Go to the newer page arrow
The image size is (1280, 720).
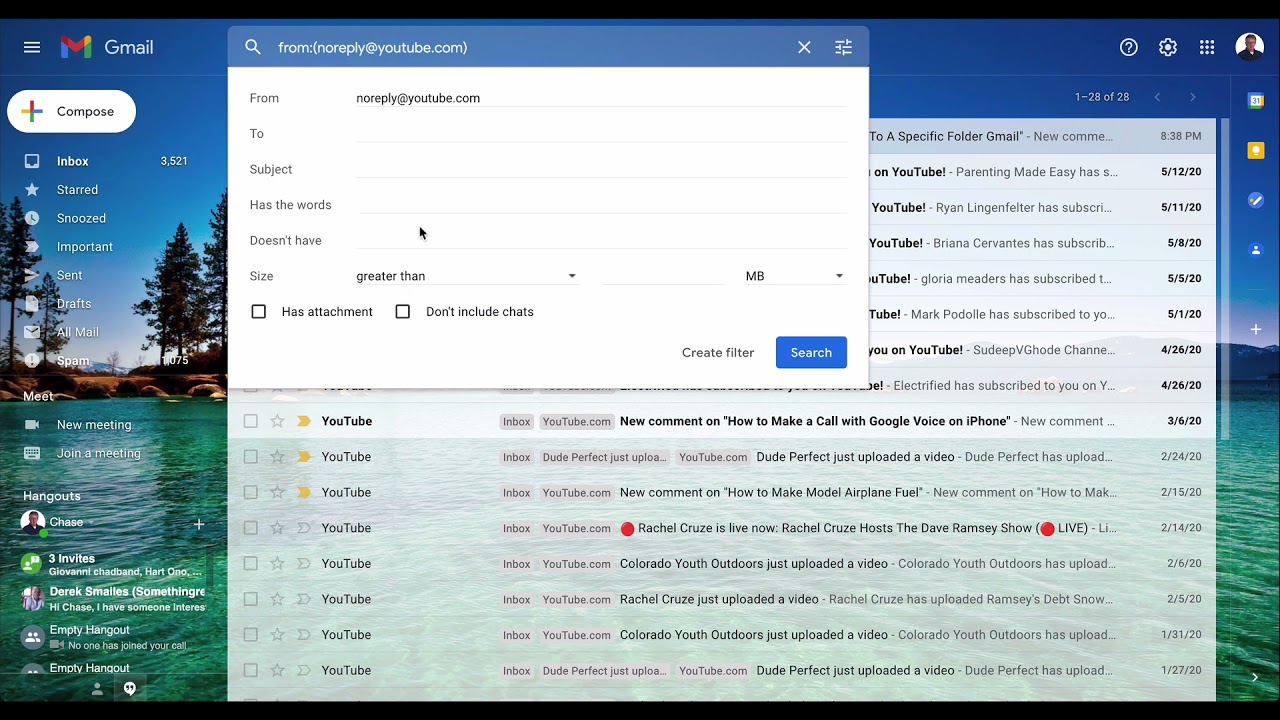[1157, 97]
